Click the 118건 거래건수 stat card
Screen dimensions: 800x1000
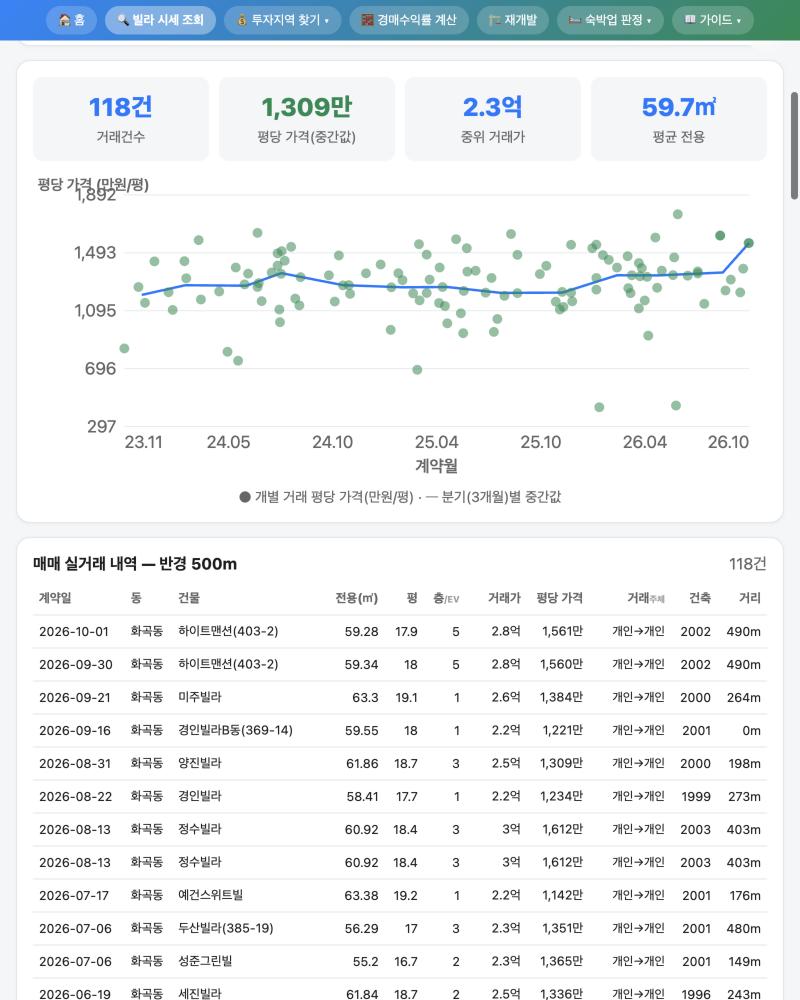(121, 119)
